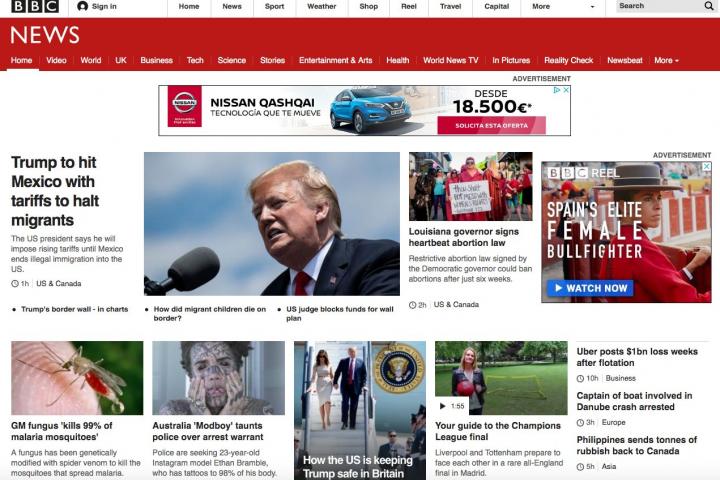Click the search magnifying glass icon
720x480 pixels.
point(707,6)
